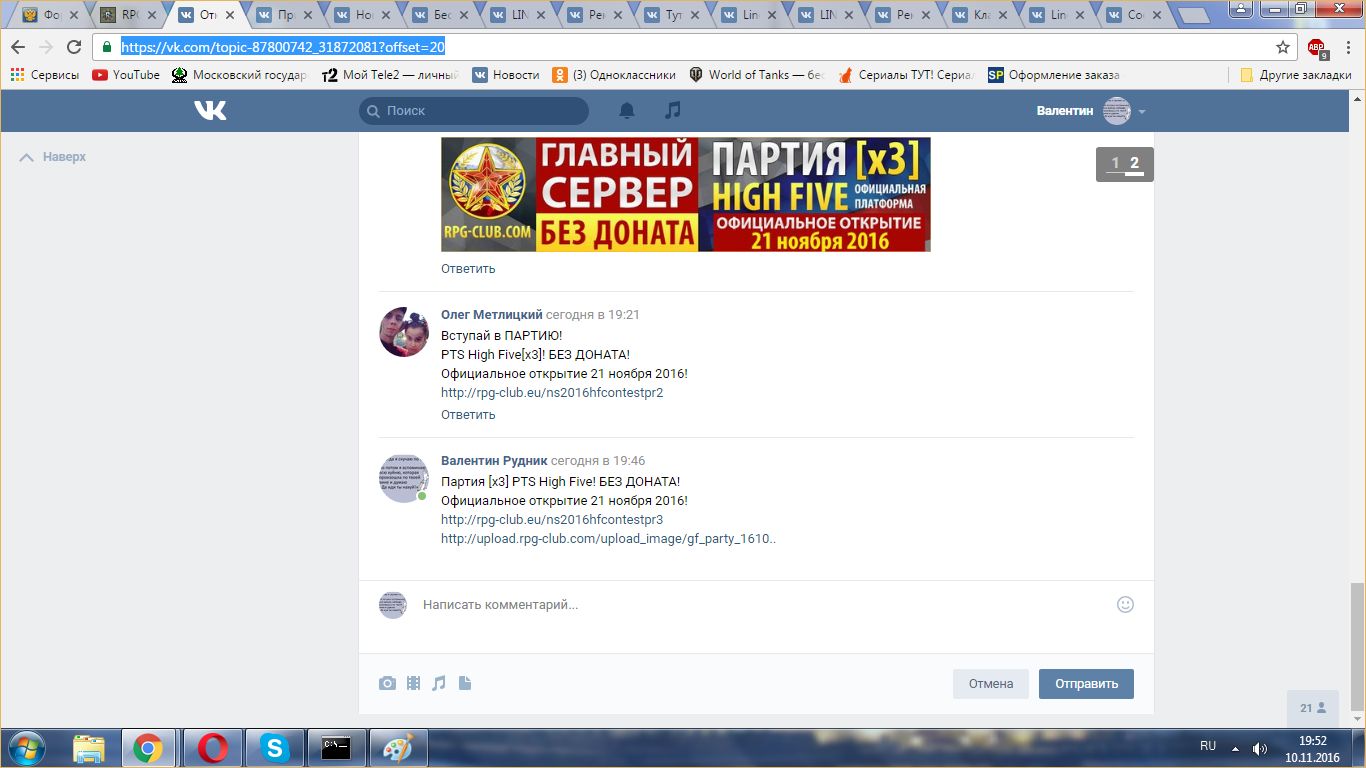This screenshot has width=1366, height=768.
Task: Click Олег Метлицкий's avatar photo
Action: tap(404, 332)
